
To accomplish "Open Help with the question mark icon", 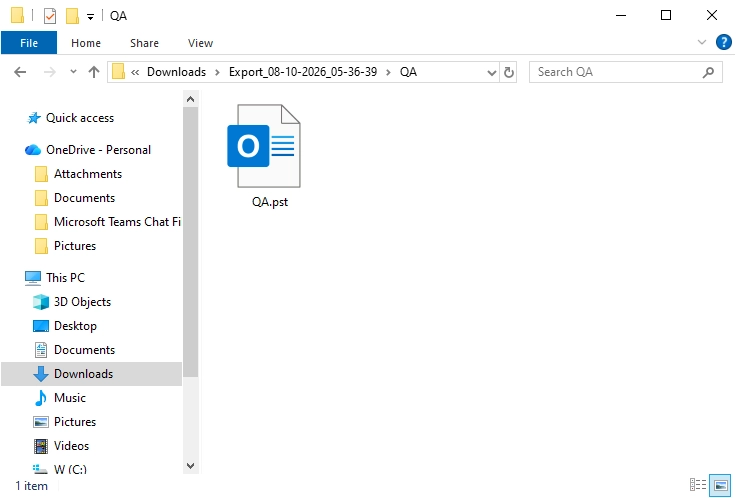I will 723,42.
